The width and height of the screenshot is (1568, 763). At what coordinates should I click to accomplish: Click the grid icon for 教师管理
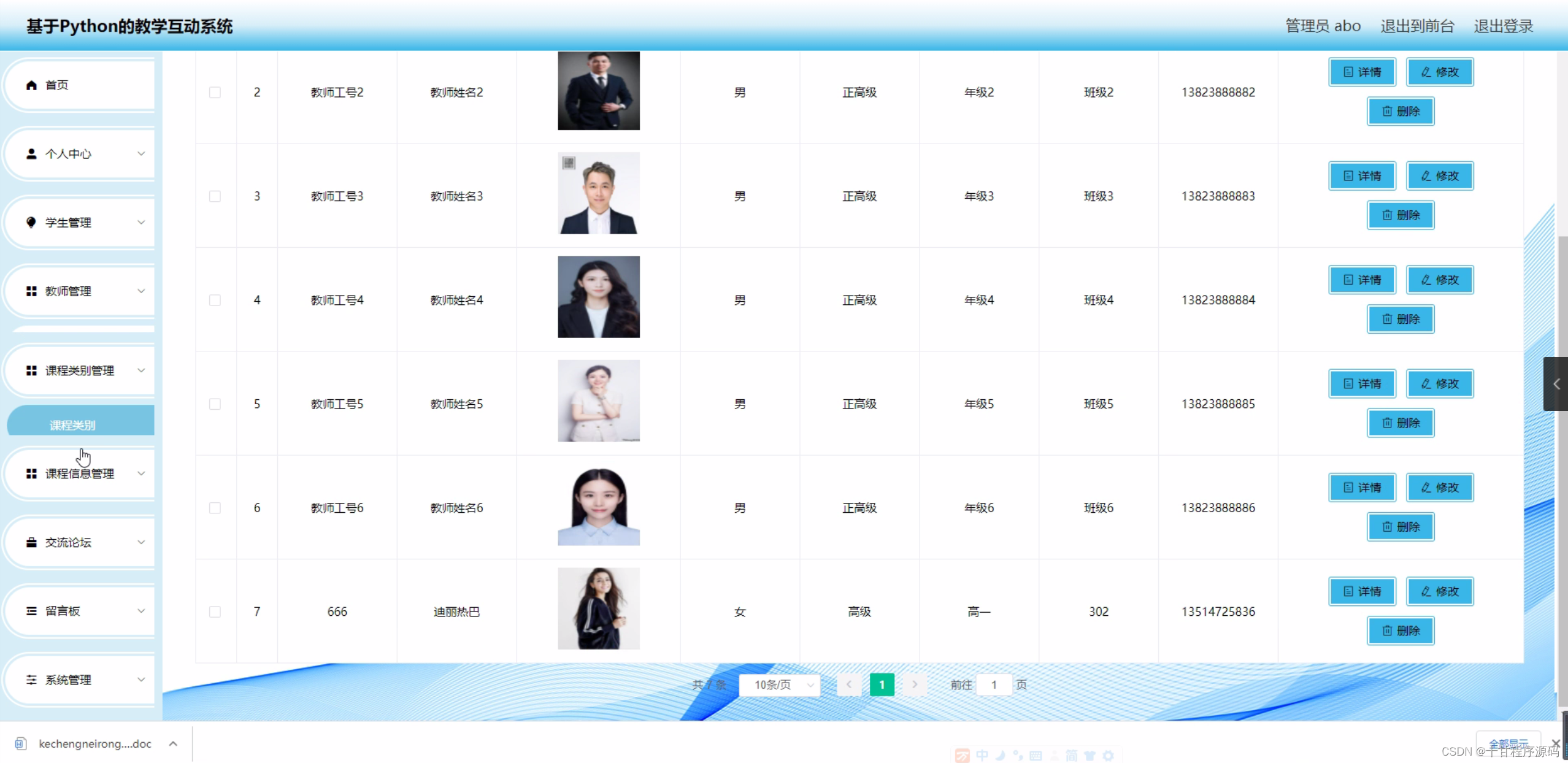pyautogui.click(x=31, y=291)
